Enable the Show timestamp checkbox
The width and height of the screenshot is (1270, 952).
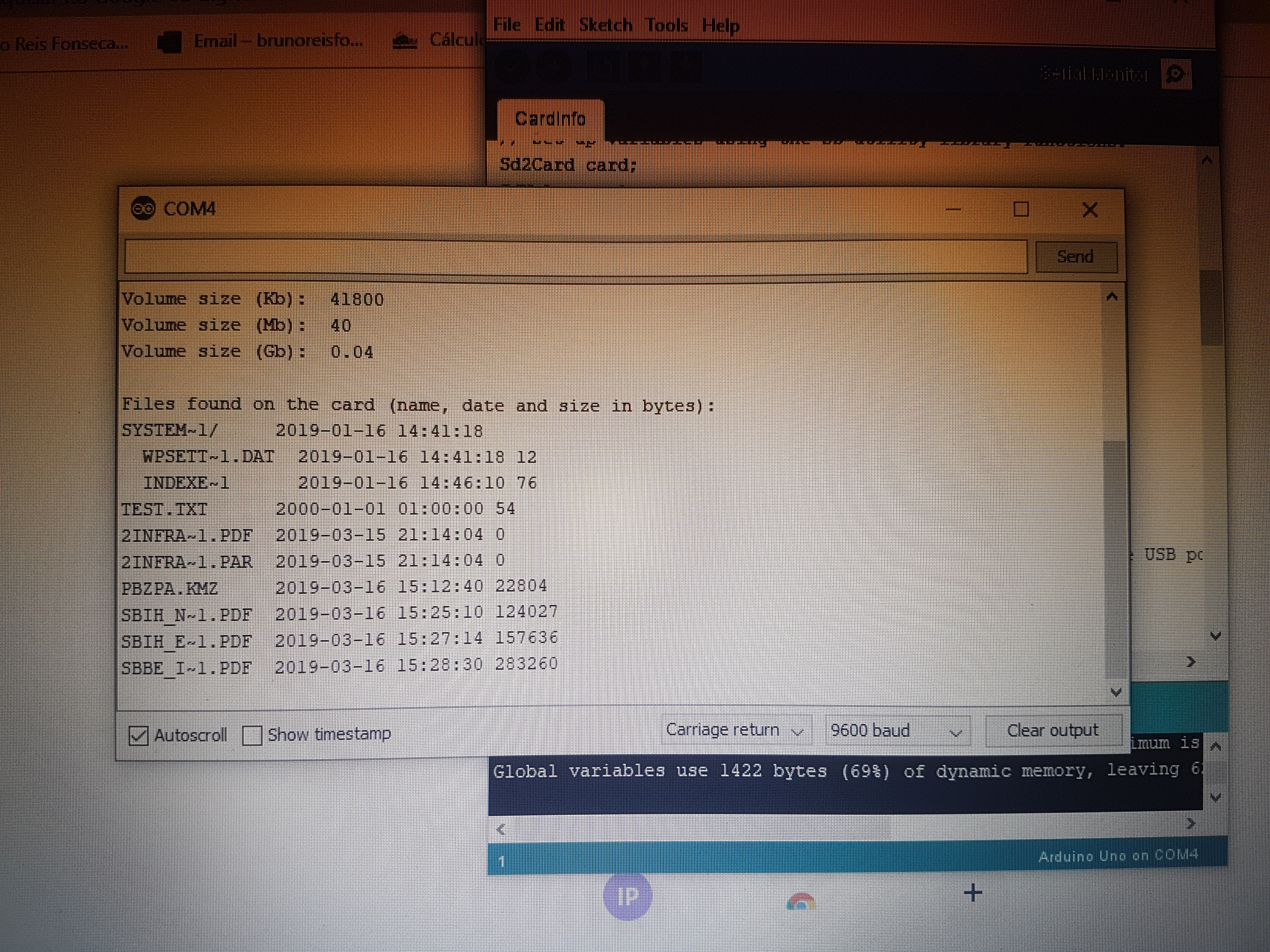pos(252,735)
